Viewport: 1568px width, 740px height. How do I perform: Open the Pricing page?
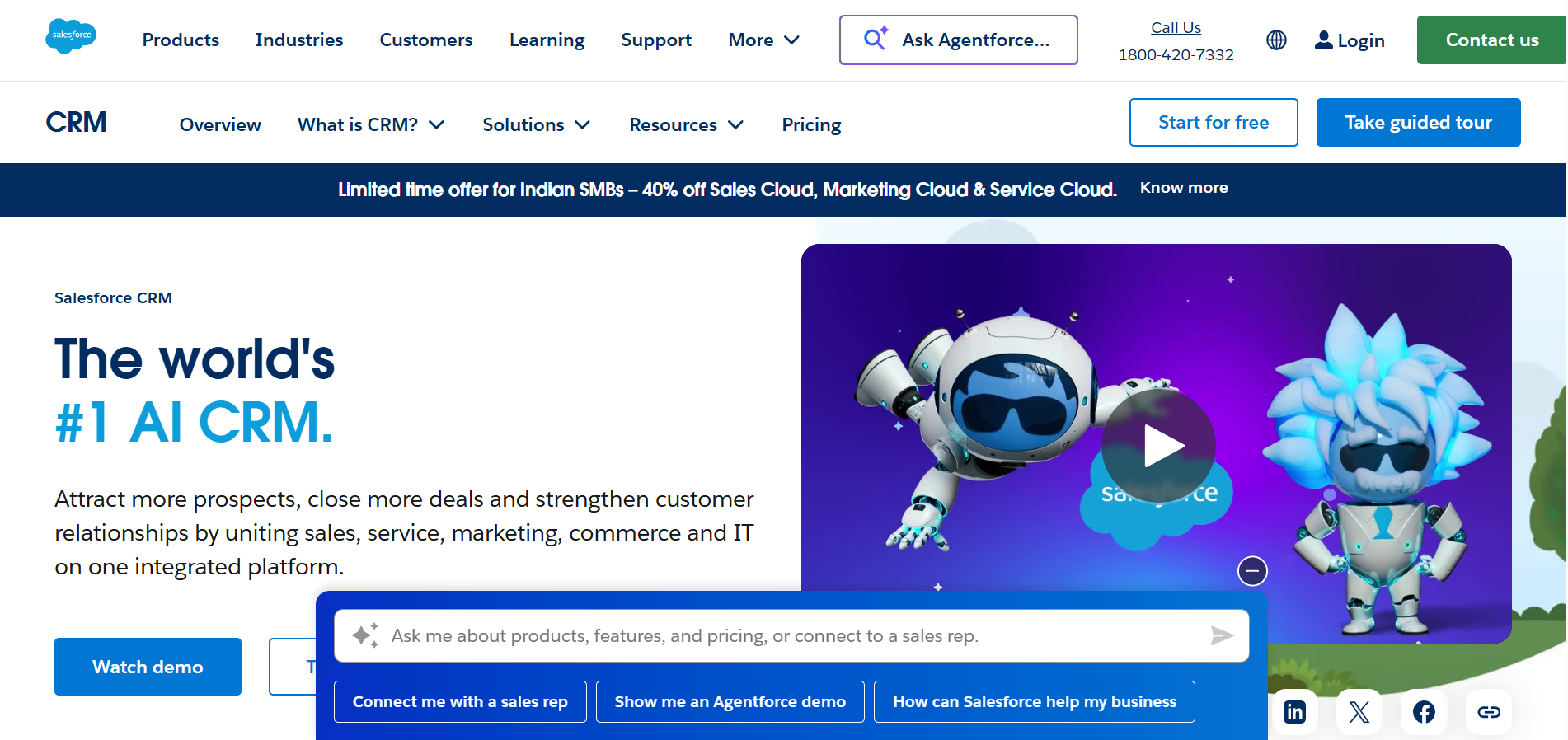click(811, 124)
